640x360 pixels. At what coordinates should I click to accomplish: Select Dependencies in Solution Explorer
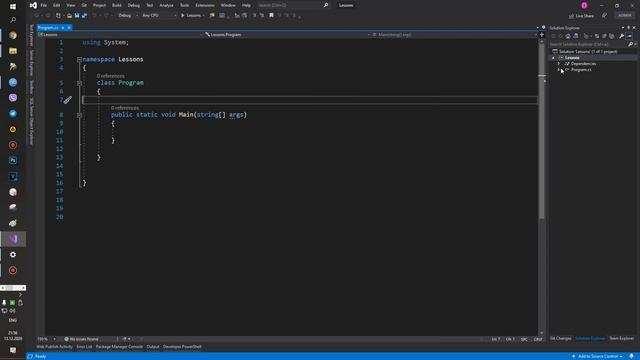583,64
